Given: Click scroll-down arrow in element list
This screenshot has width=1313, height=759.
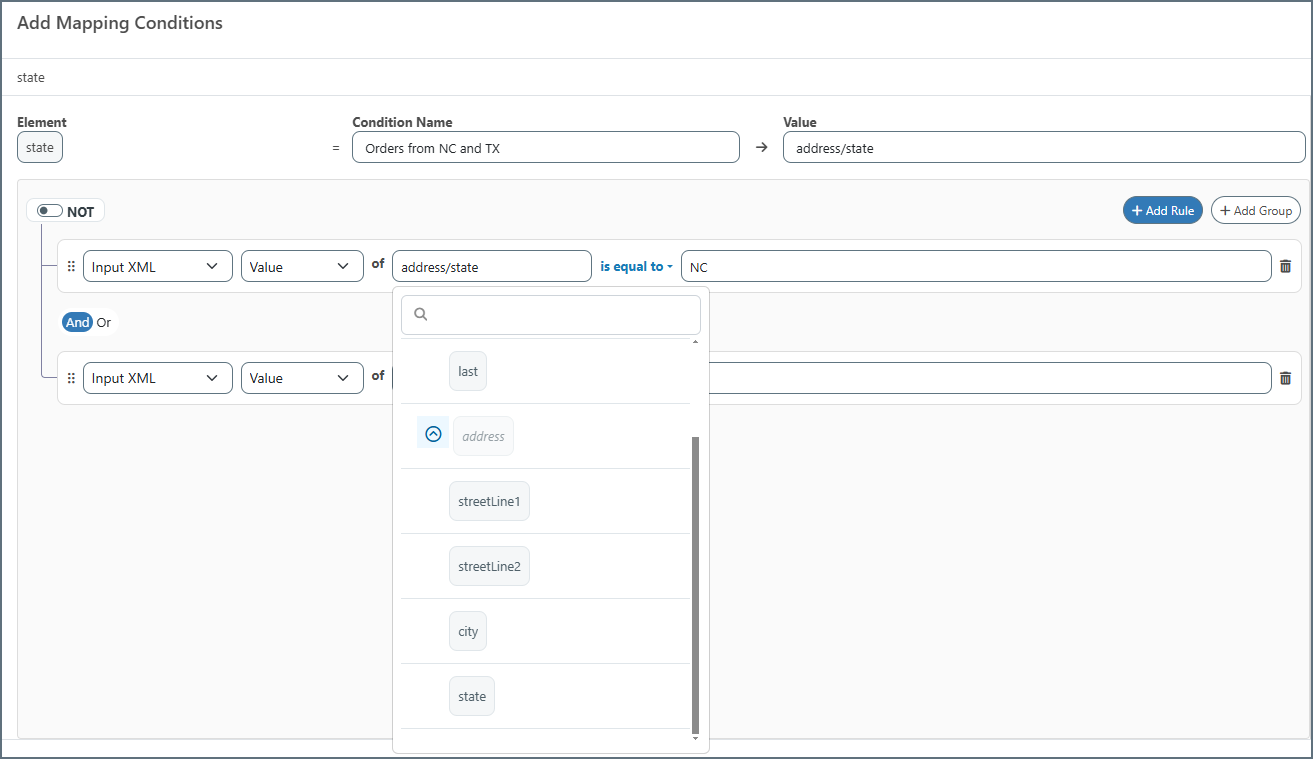Looking at the screenshot, I should (x=696, y=738).
